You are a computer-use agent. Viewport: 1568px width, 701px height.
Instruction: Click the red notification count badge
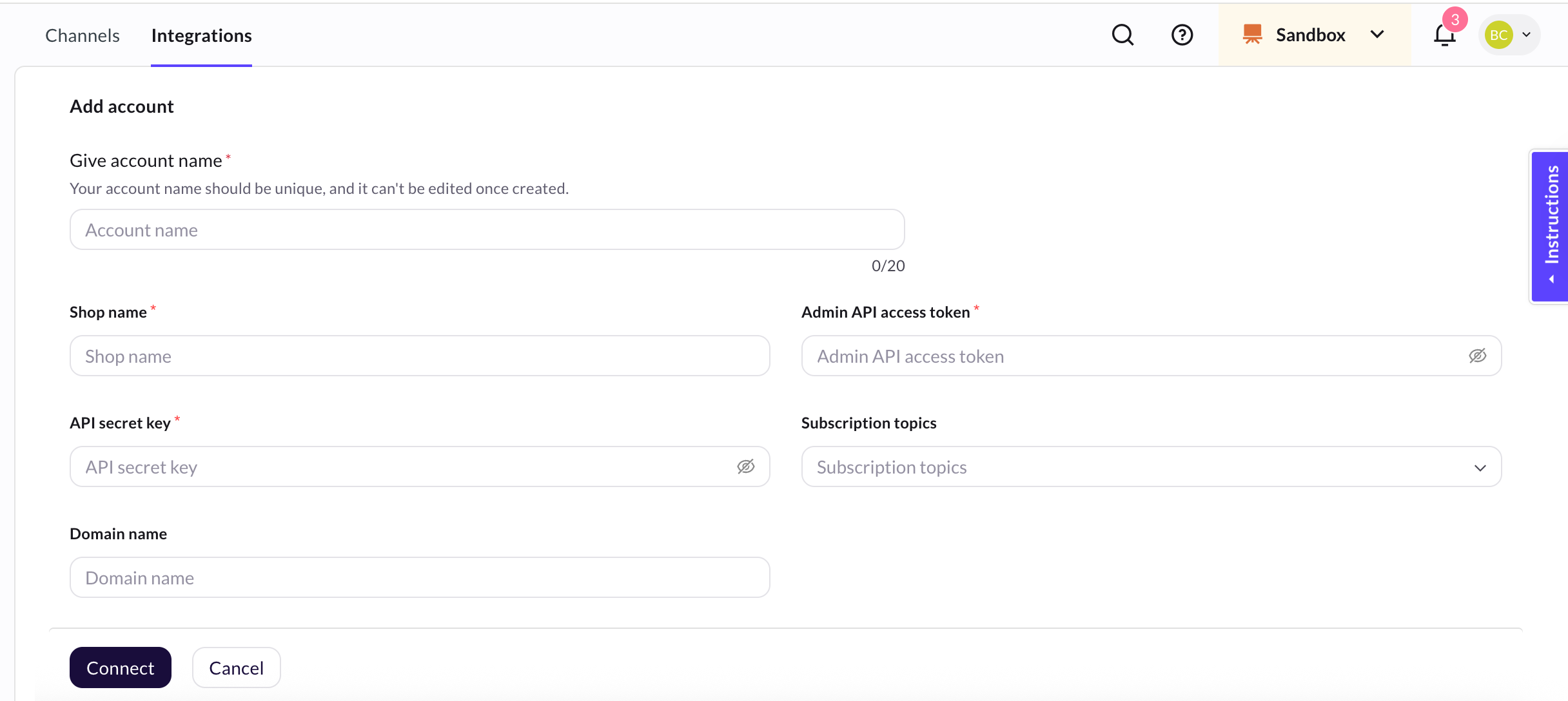click(x=1455, y=19)
